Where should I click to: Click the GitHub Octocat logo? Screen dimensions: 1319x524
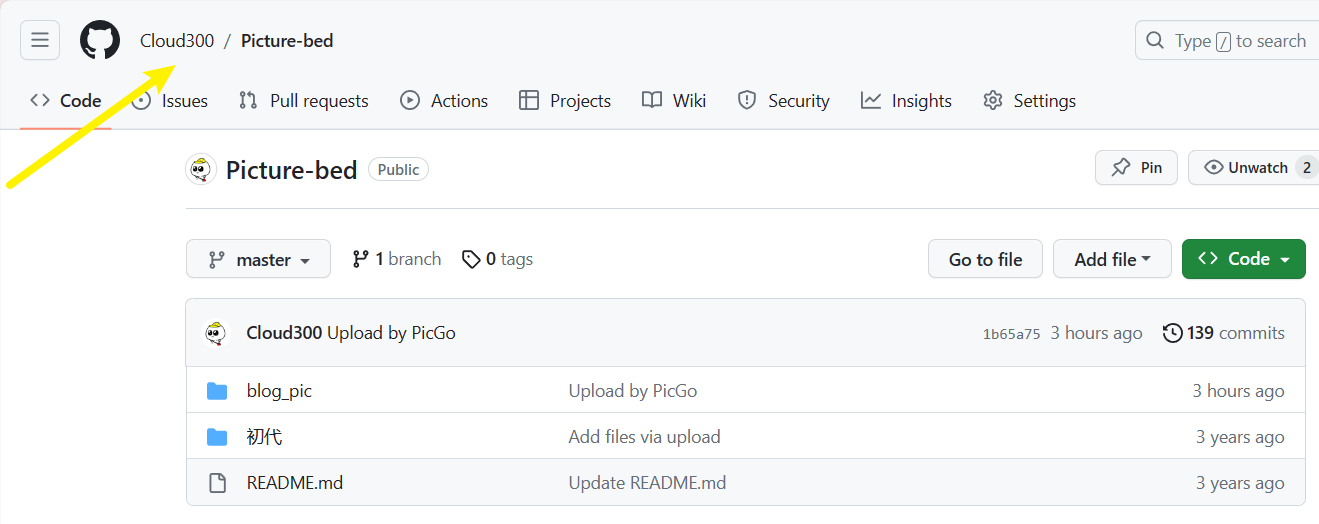(100, 40)
